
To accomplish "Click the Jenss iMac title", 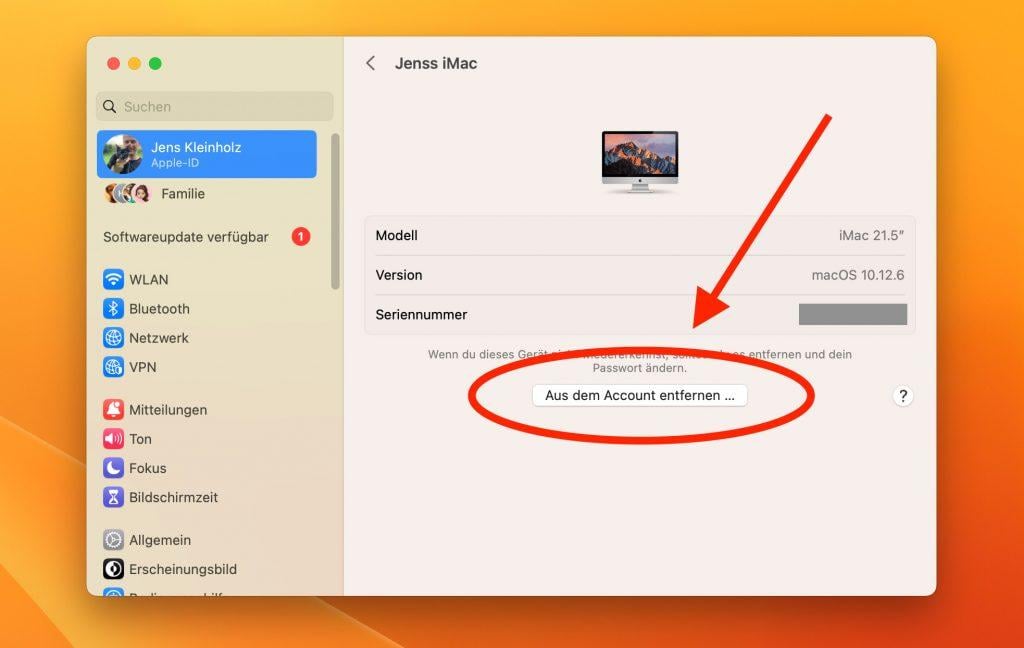I will 436,63.
